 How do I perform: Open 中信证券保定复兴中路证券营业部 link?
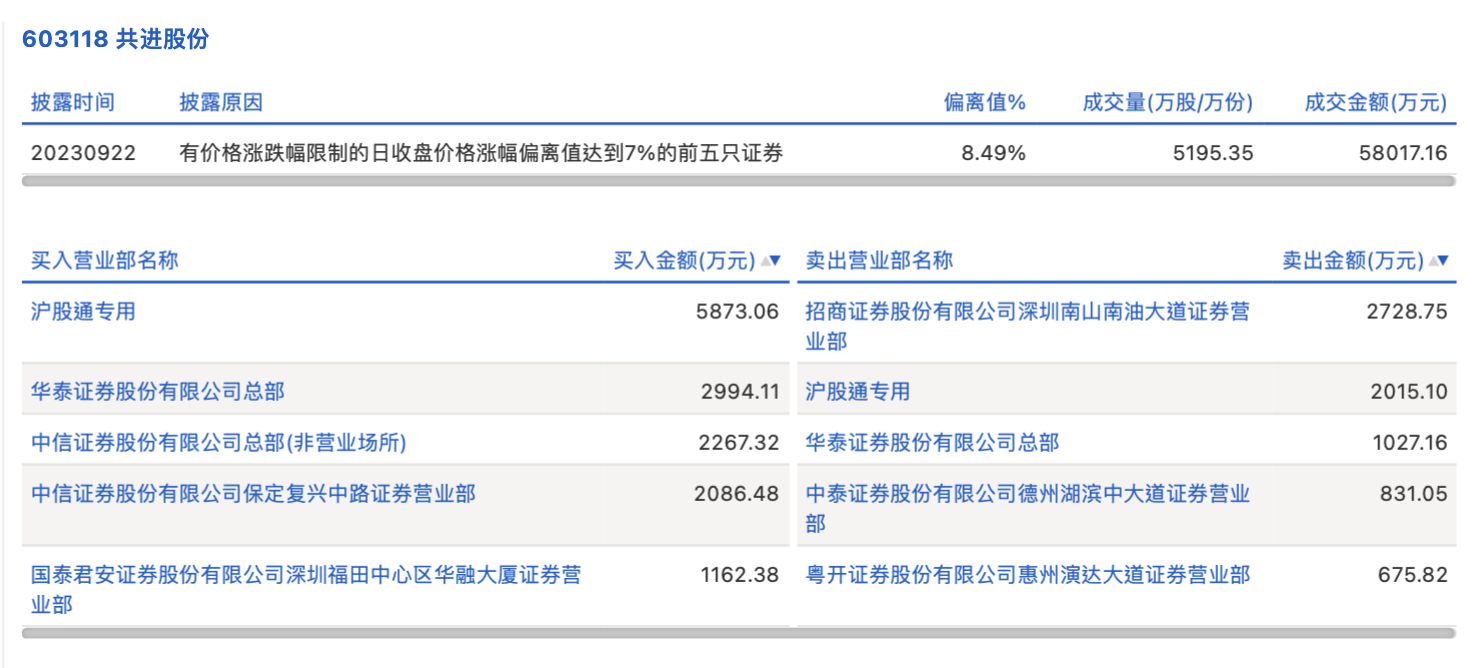coord(253,493)
